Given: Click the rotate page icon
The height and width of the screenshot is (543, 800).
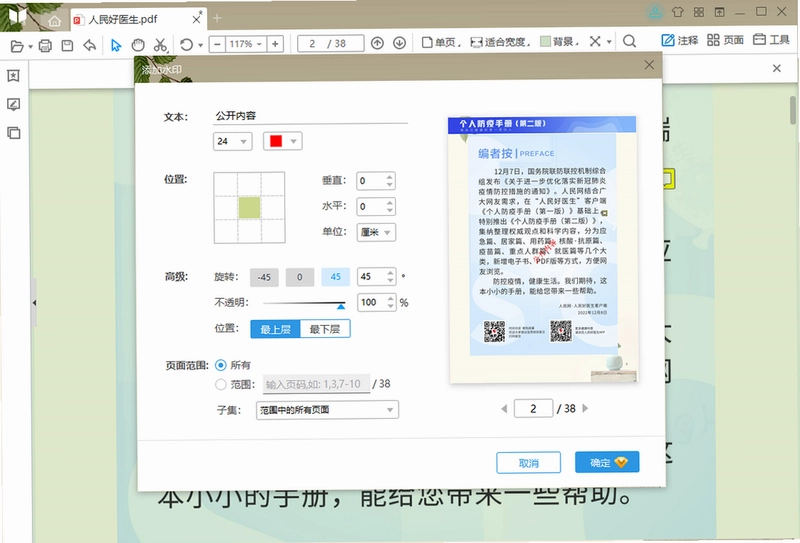Looking at the screenshot, I should tap(186, 44).
